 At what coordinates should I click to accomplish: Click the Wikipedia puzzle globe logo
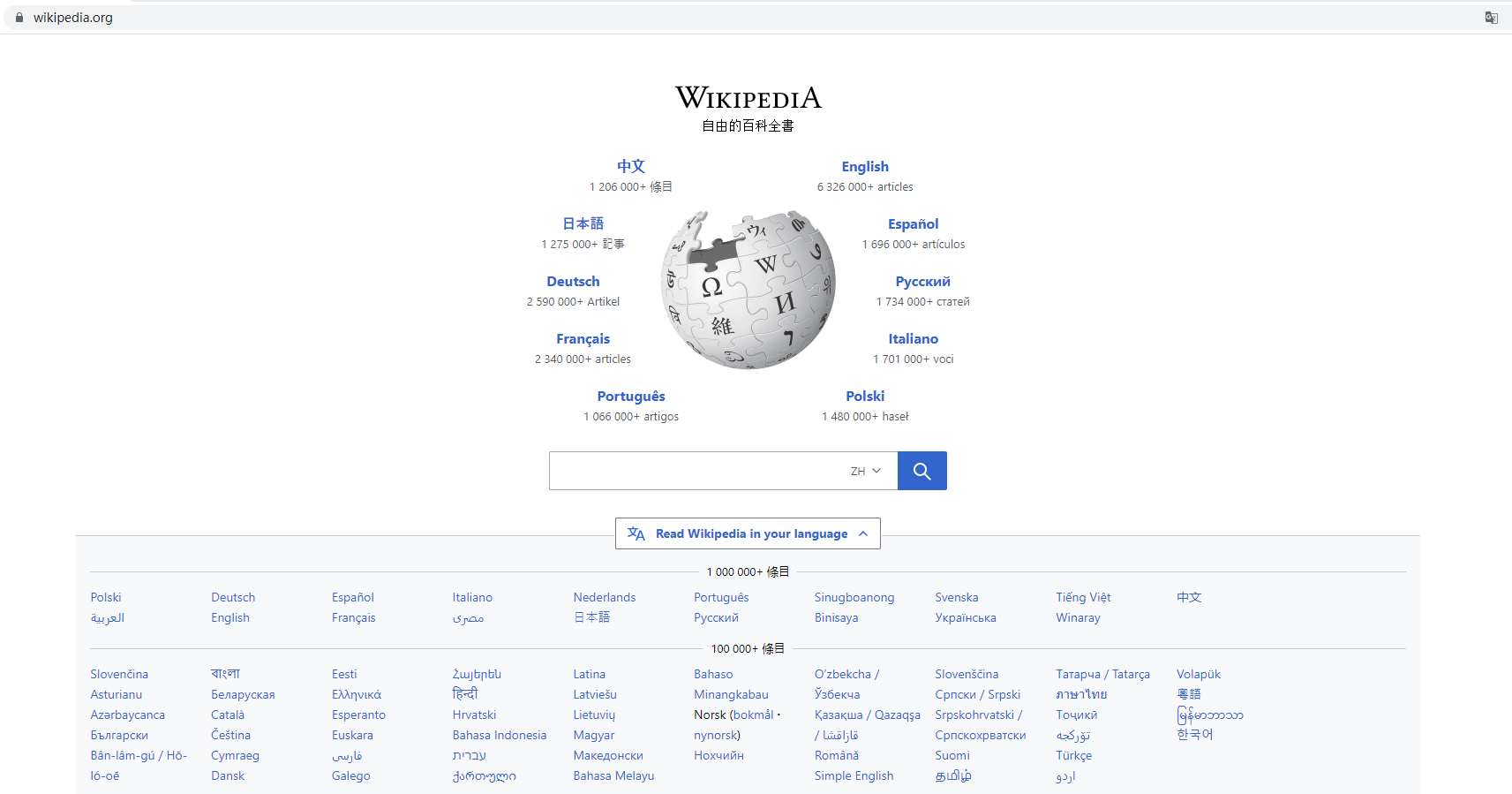[748, 289]
